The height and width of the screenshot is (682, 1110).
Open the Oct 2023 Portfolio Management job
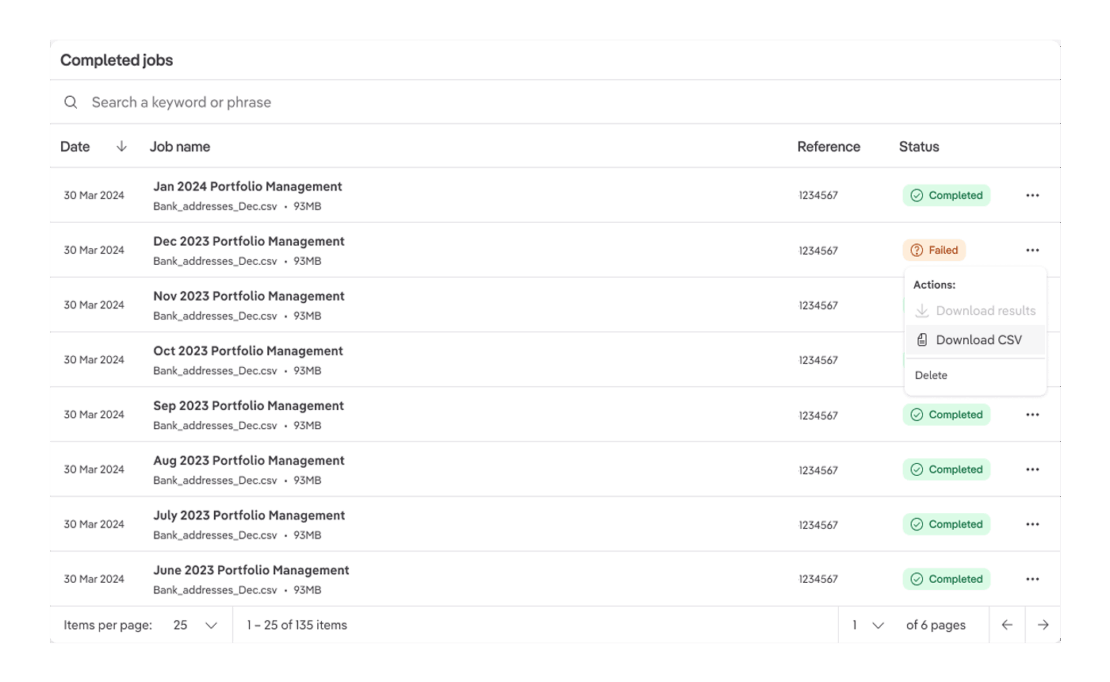tap(247, 351)
